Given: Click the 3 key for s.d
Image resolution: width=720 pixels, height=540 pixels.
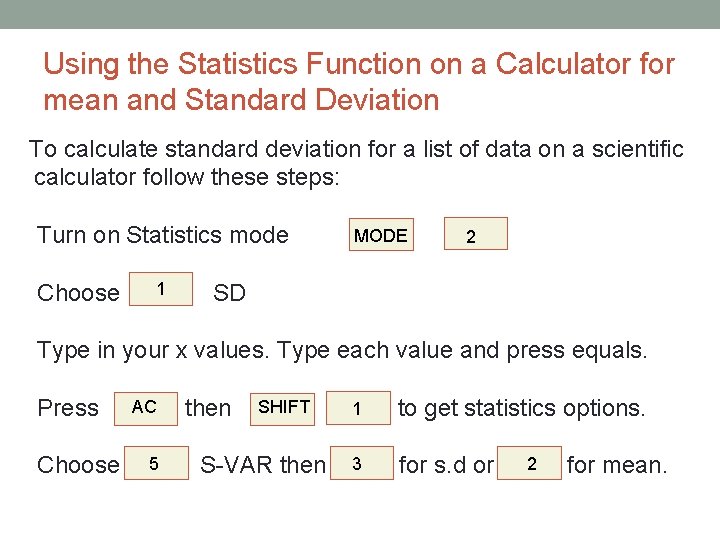Looking at the screenshot, I should click(x=358, y=464).
